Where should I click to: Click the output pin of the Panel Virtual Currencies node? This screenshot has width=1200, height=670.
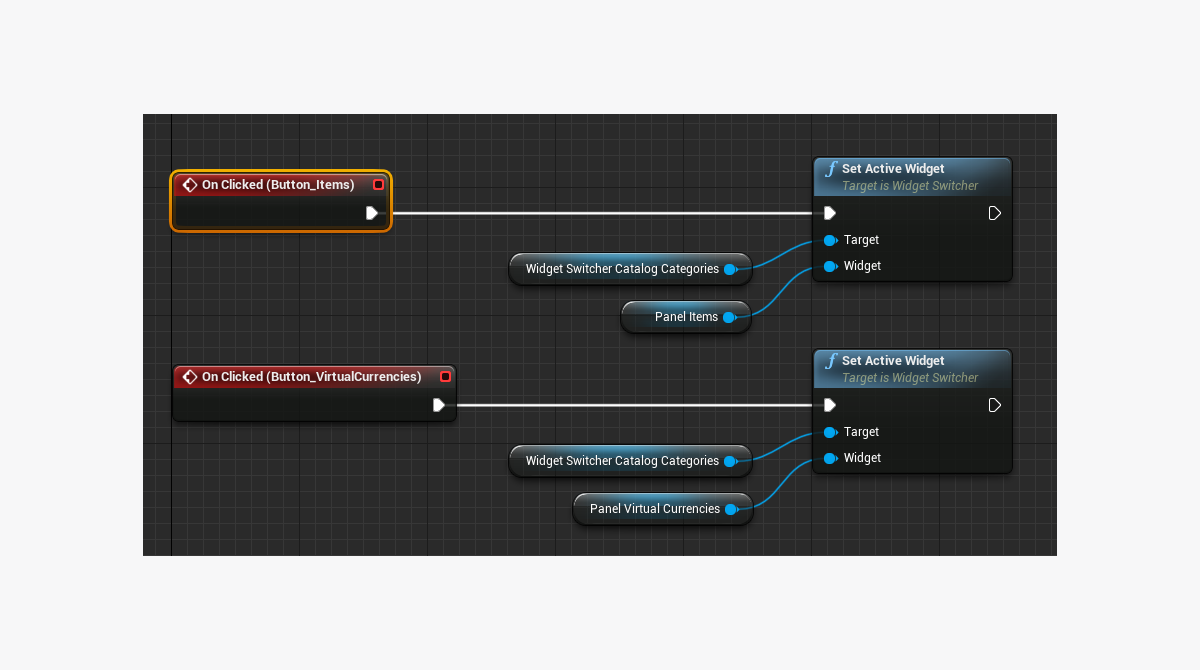(x=731, y=509)
